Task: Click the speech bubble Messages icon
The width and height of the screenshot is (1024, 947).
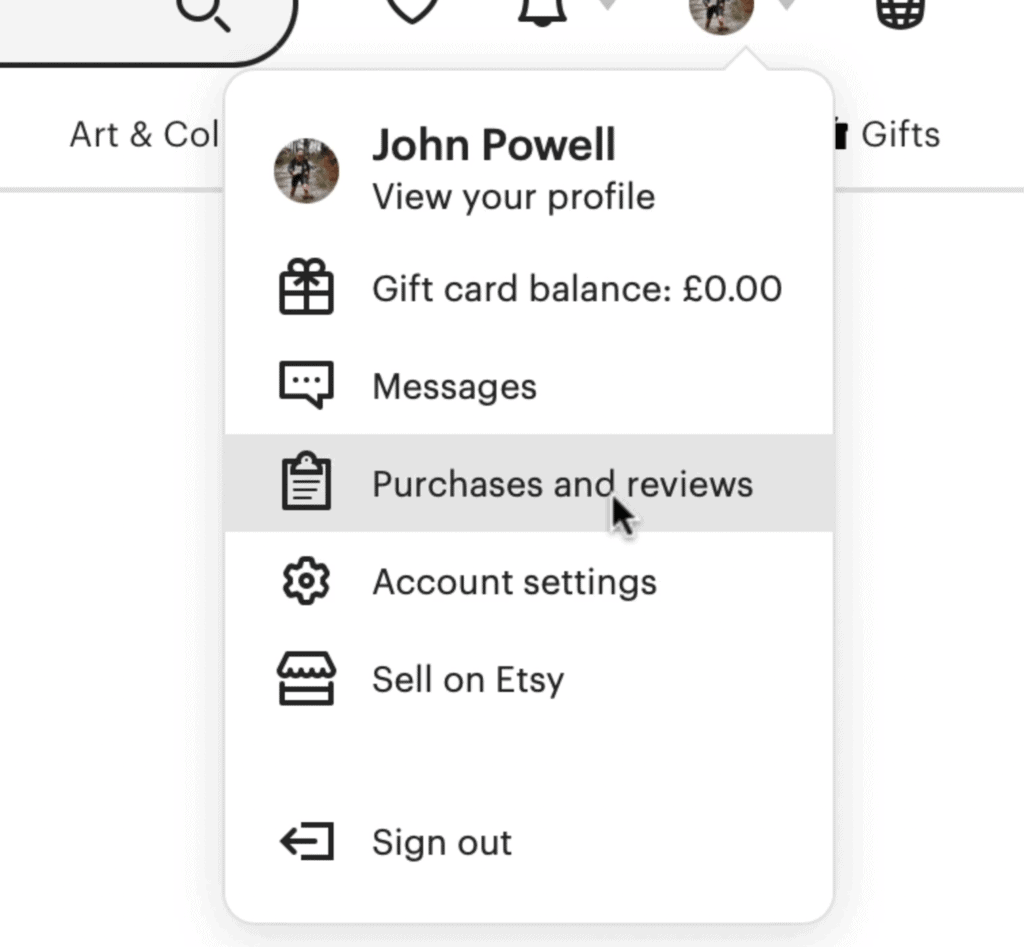Action: coord(306,386)
